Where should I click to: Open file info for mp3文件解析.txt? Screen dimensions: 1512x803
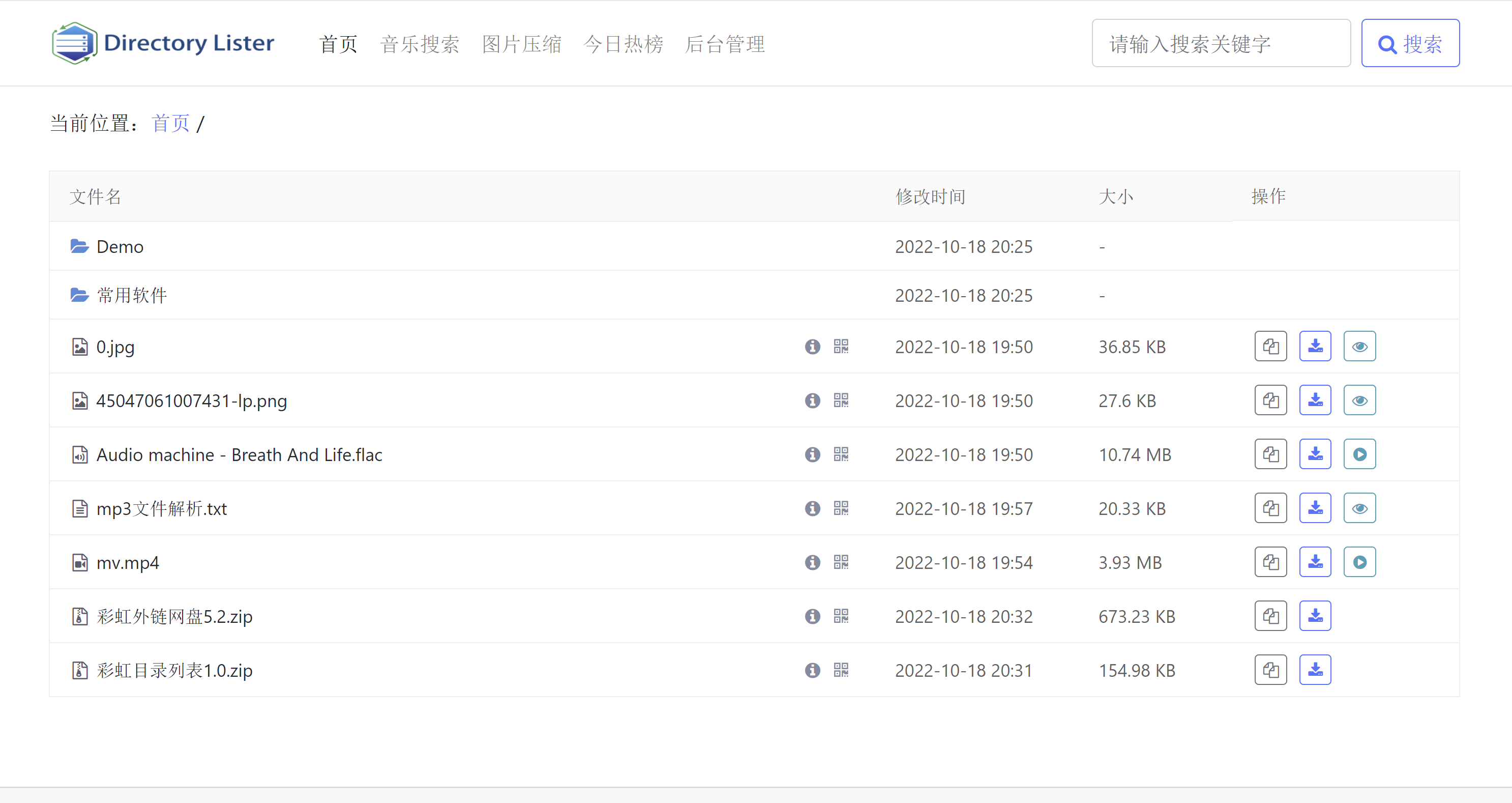[x=812, y=508]
